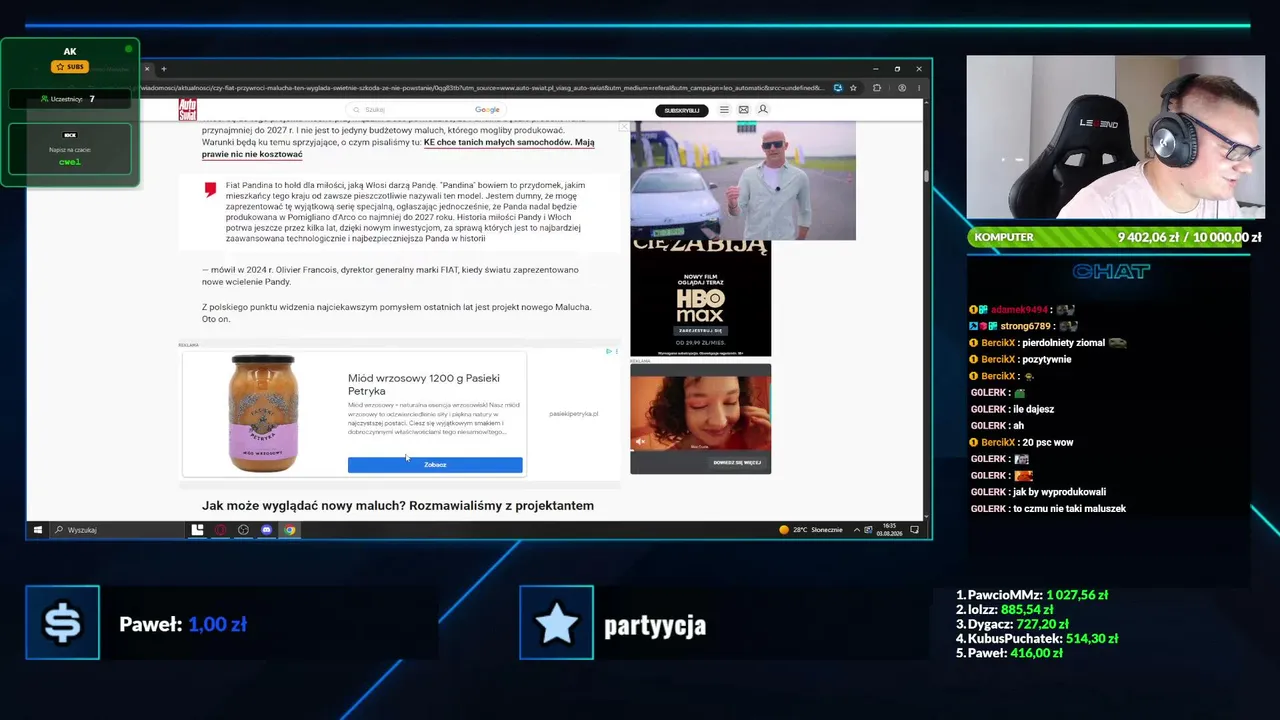This screenshot has width=1280, height=720.
Task: Open the Windows Start menu
Action: tap(38, 530)
